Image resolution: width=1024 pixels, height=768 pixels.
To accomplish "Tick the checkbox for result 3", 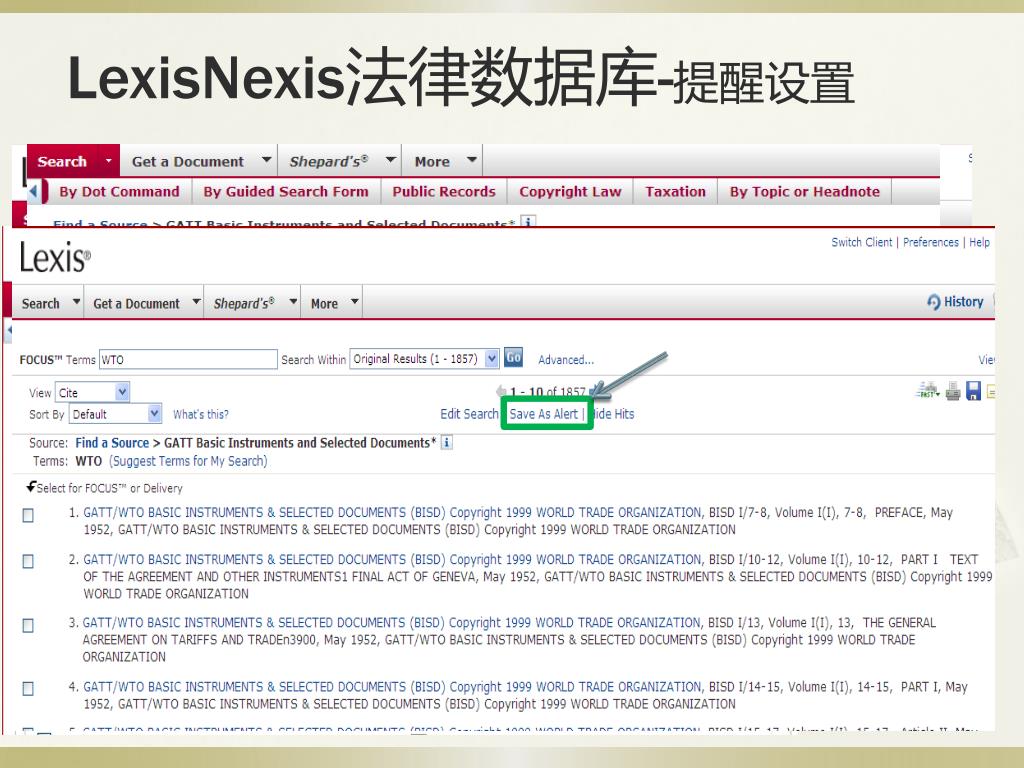I will [x=28, y=625].
